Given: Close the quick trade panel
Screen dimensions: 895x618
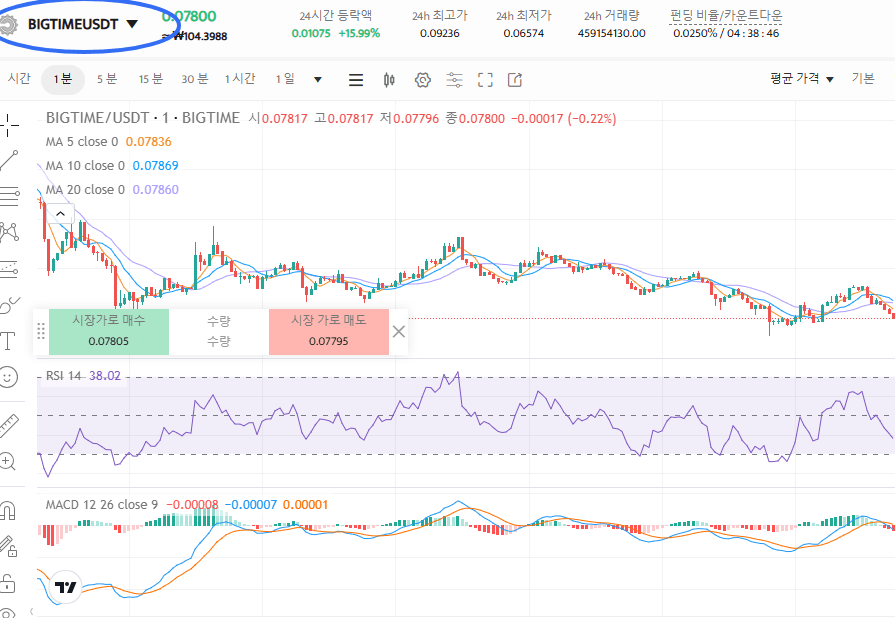Looking at the screenshot, I should tap(399, 332).
